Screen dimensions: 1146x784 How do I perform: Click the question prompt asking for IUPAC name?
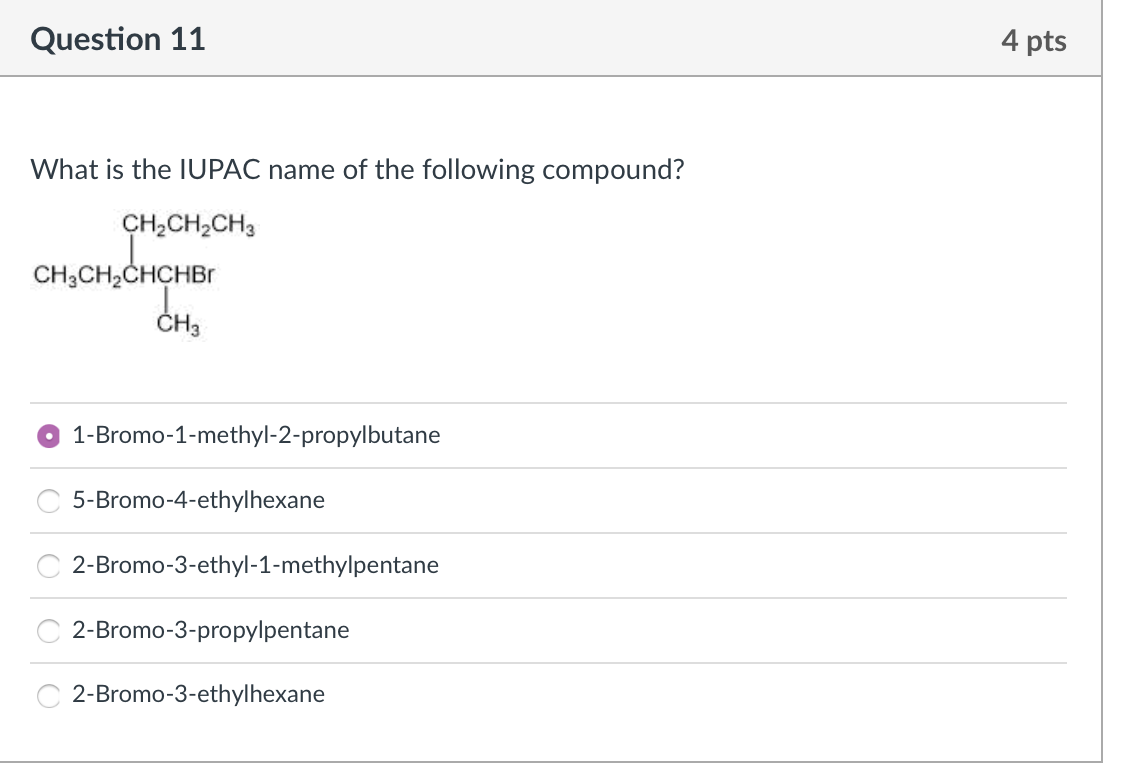356,169
